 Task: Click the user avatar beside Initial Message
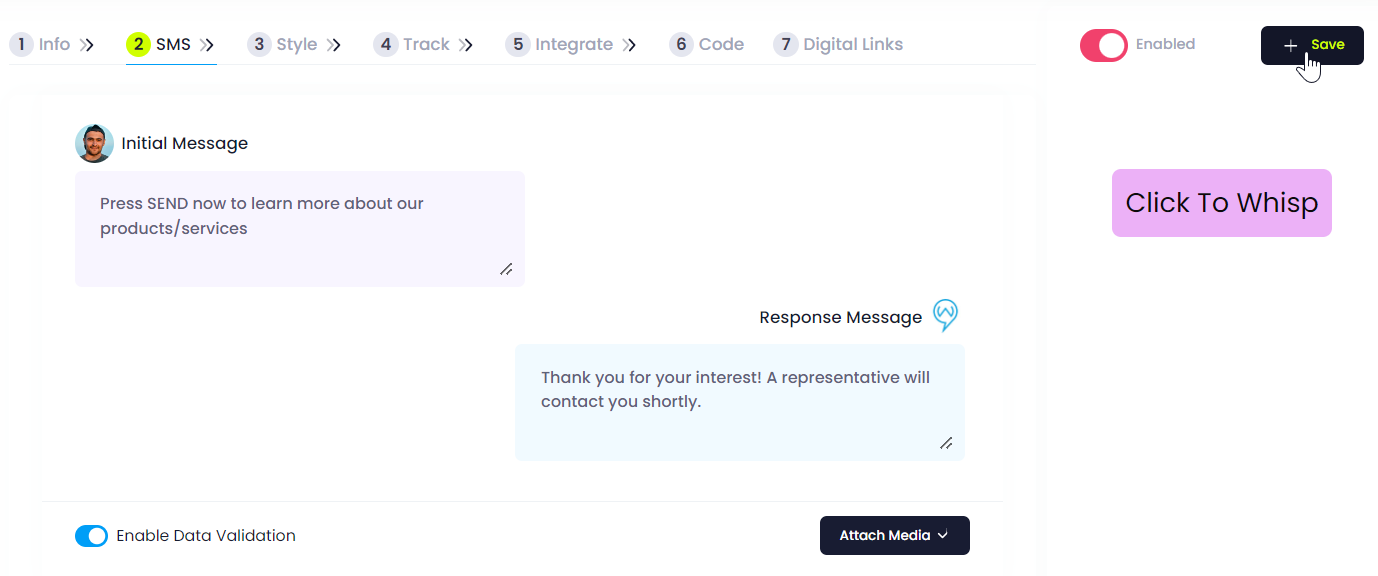(x=94, y=143)
